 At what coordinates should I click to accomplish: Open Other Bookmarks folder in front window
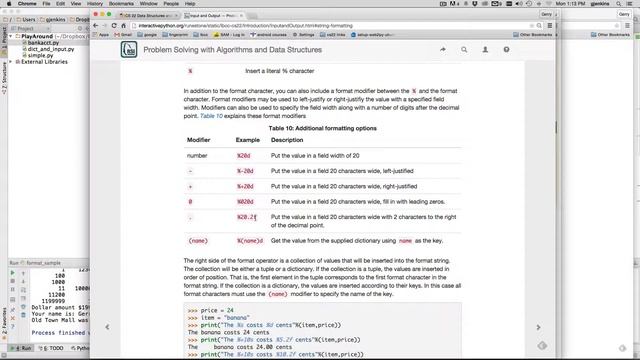pos(533,35)
